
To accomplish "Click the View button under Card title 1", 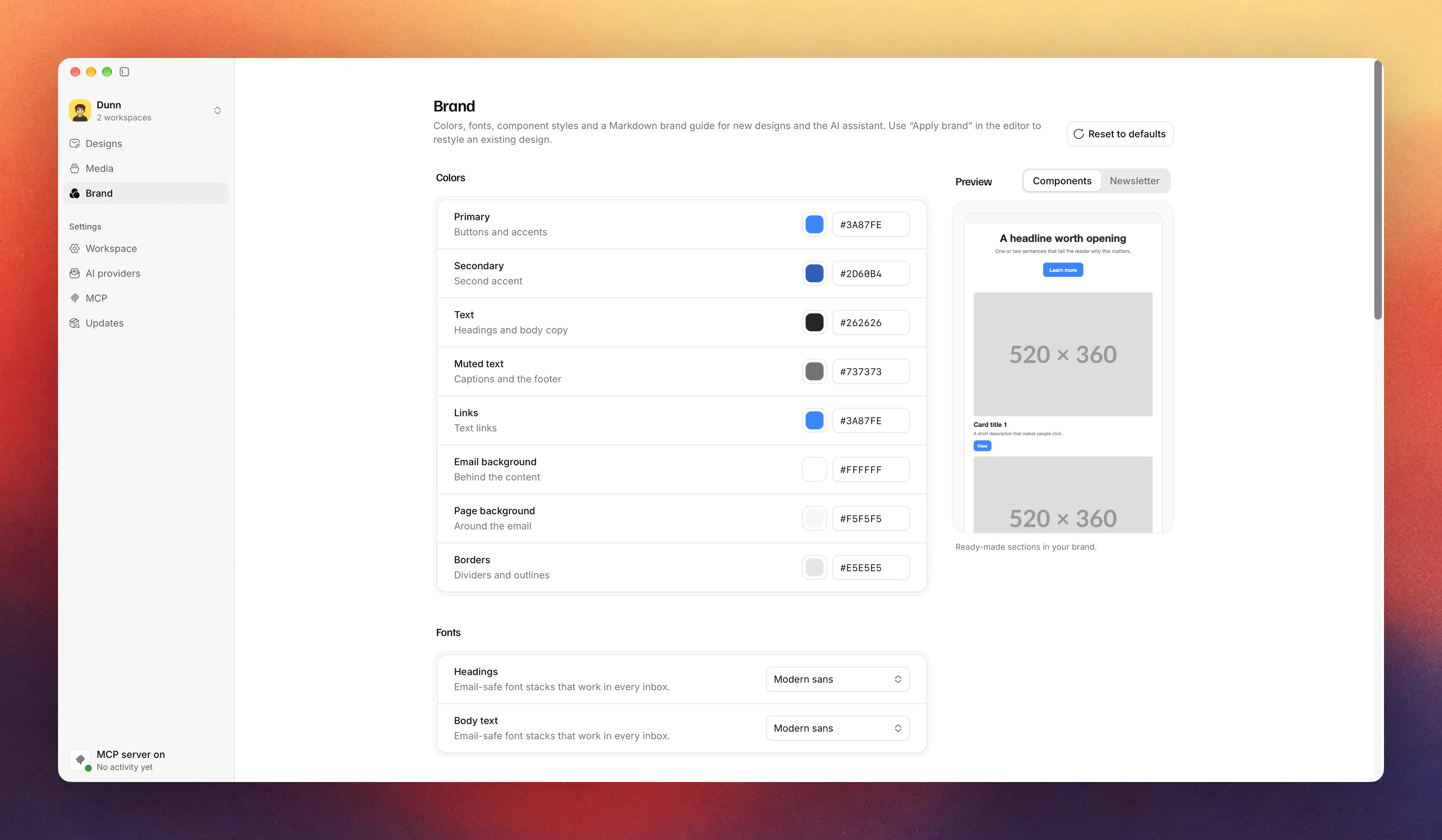I will point(982,446).
